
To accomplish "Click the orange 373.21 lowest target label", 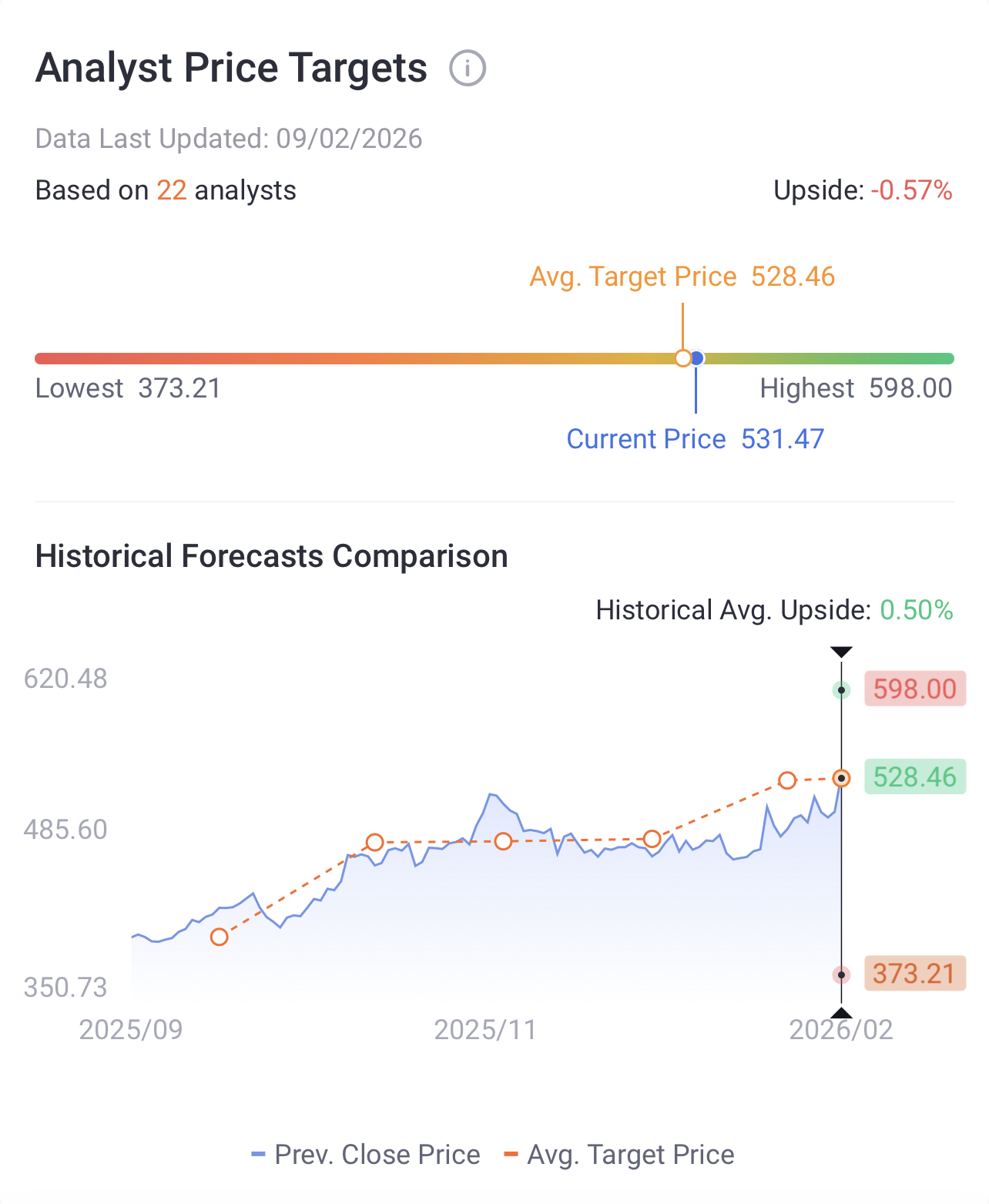I will point(914,974).
